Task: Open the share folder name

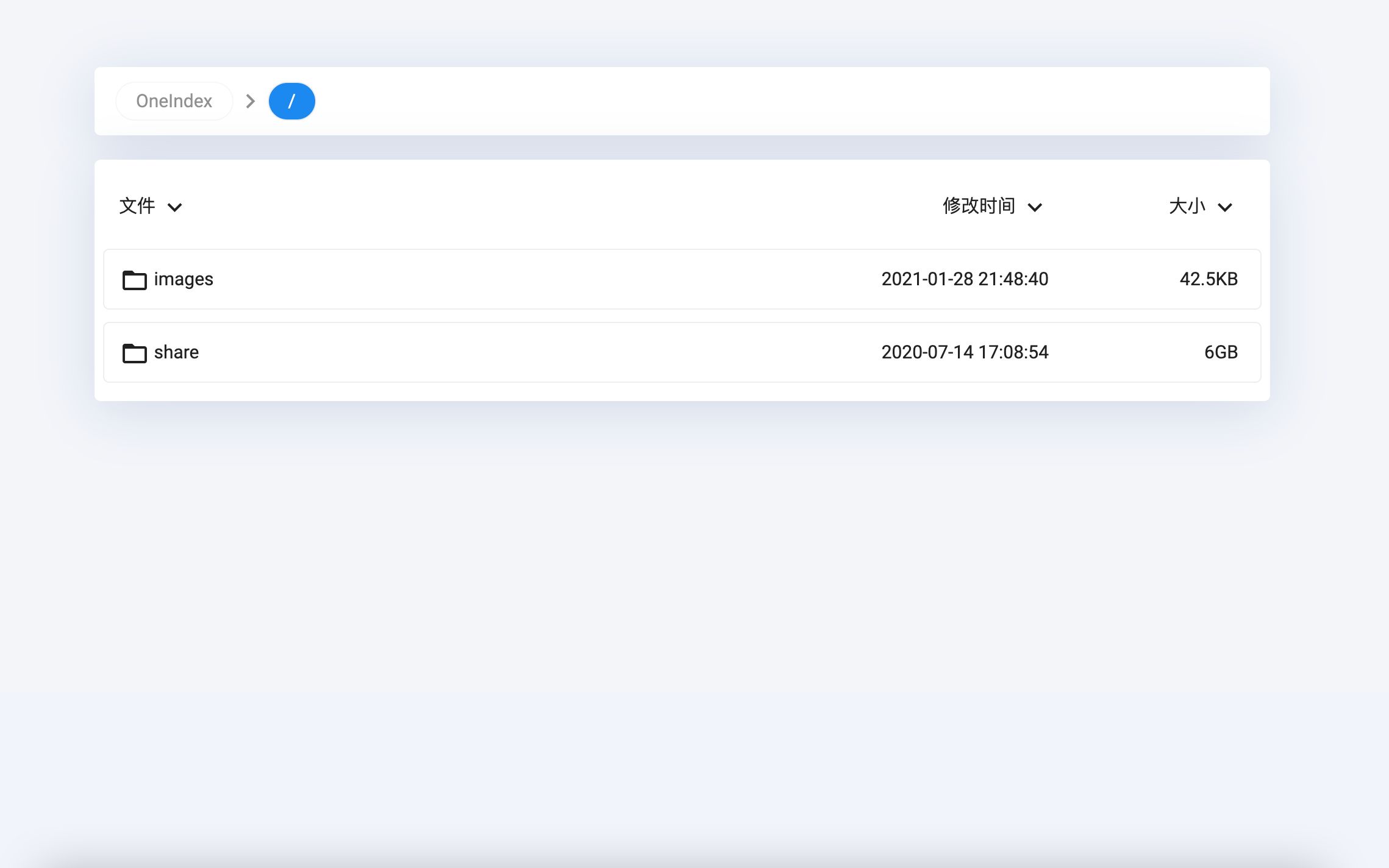Action: click(176, 352)
